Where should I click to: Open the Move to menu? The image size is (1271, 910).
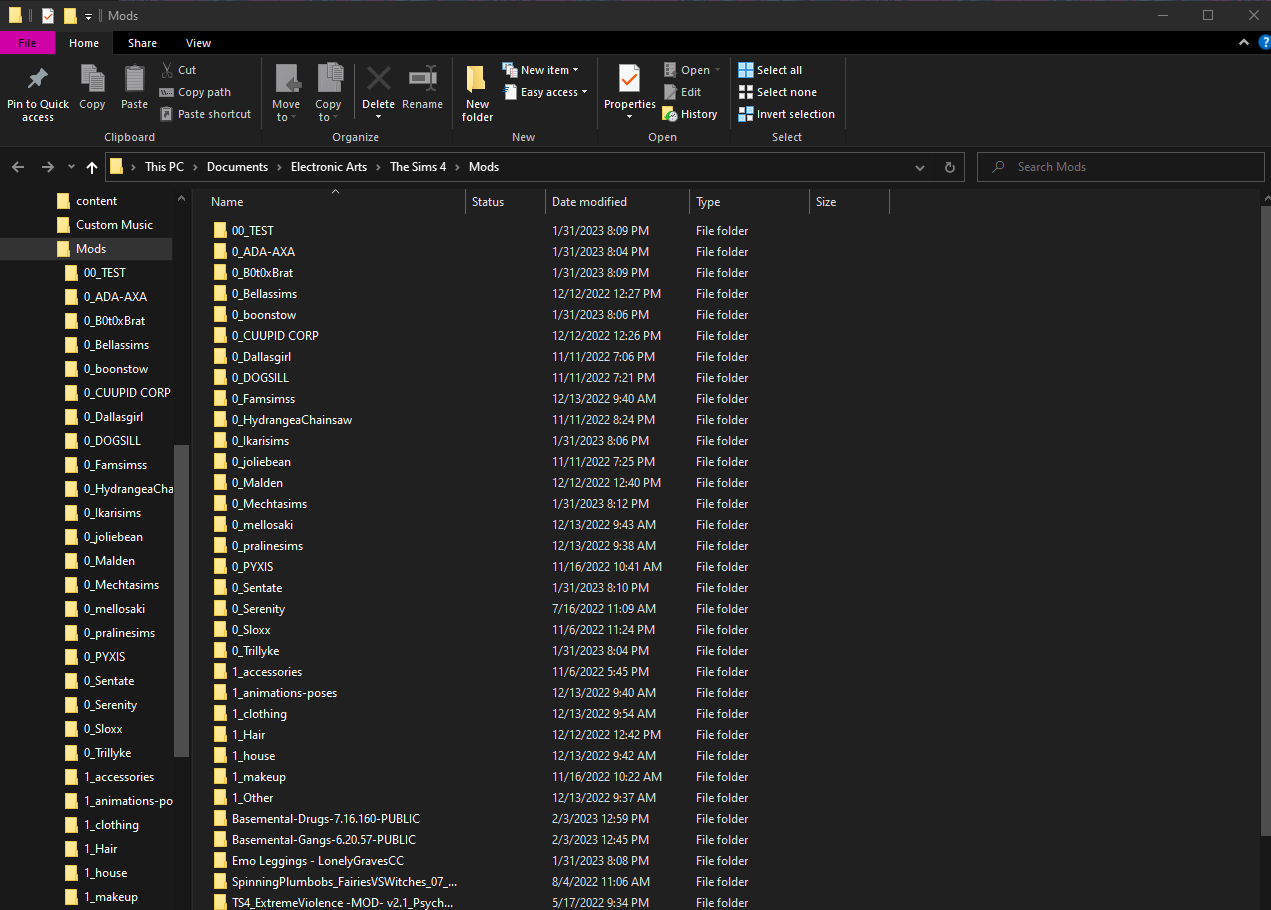[286, 94]
